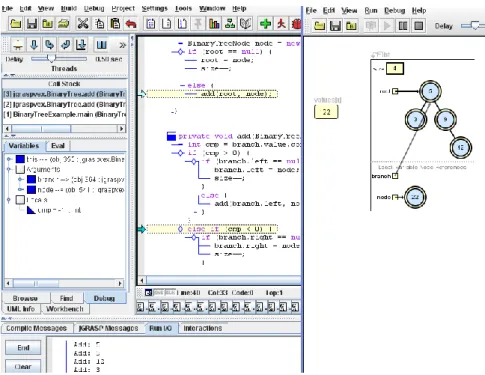Click the Cut scissors icon
The image size is (485, 375).
tap(83, 24)
